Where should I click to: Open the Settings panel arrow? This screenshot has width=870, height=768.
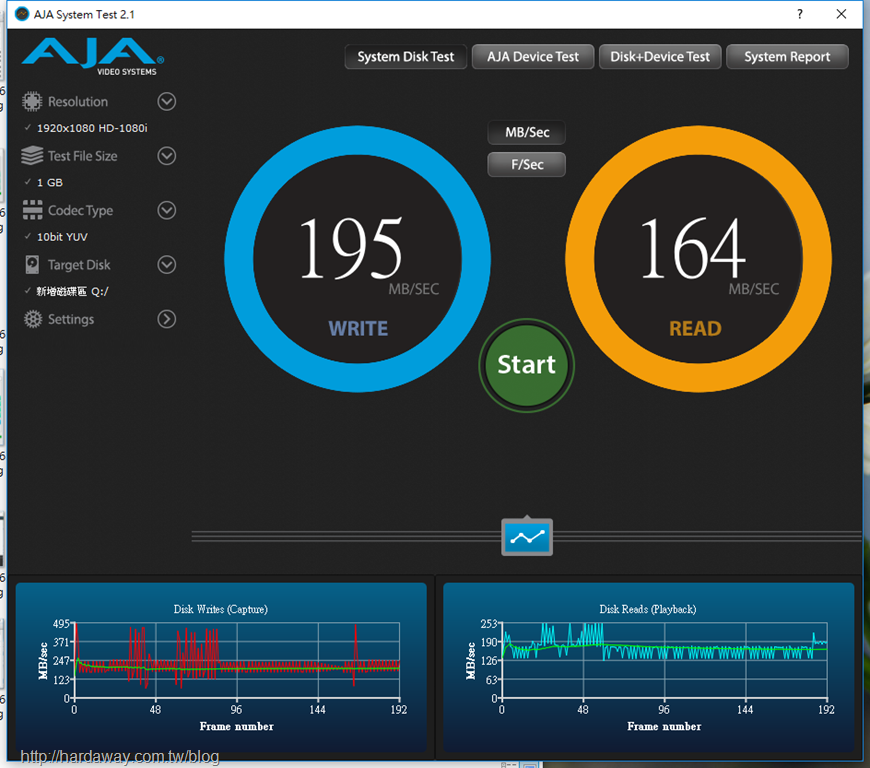click(166, 319)
